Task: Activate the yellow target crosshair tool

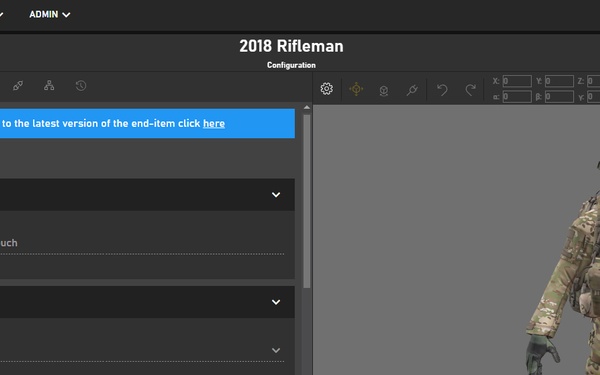Action: [x=356, y=89]
